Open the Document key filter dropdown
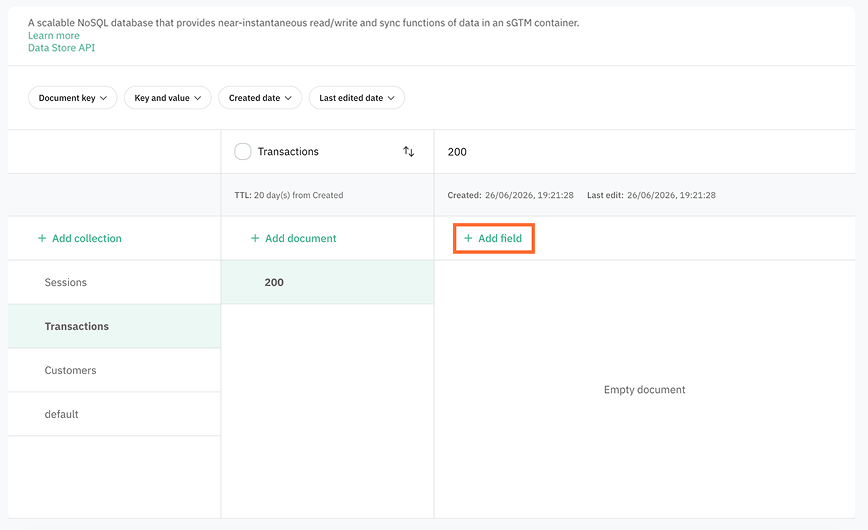868x530 pixels. click(73, 97)
